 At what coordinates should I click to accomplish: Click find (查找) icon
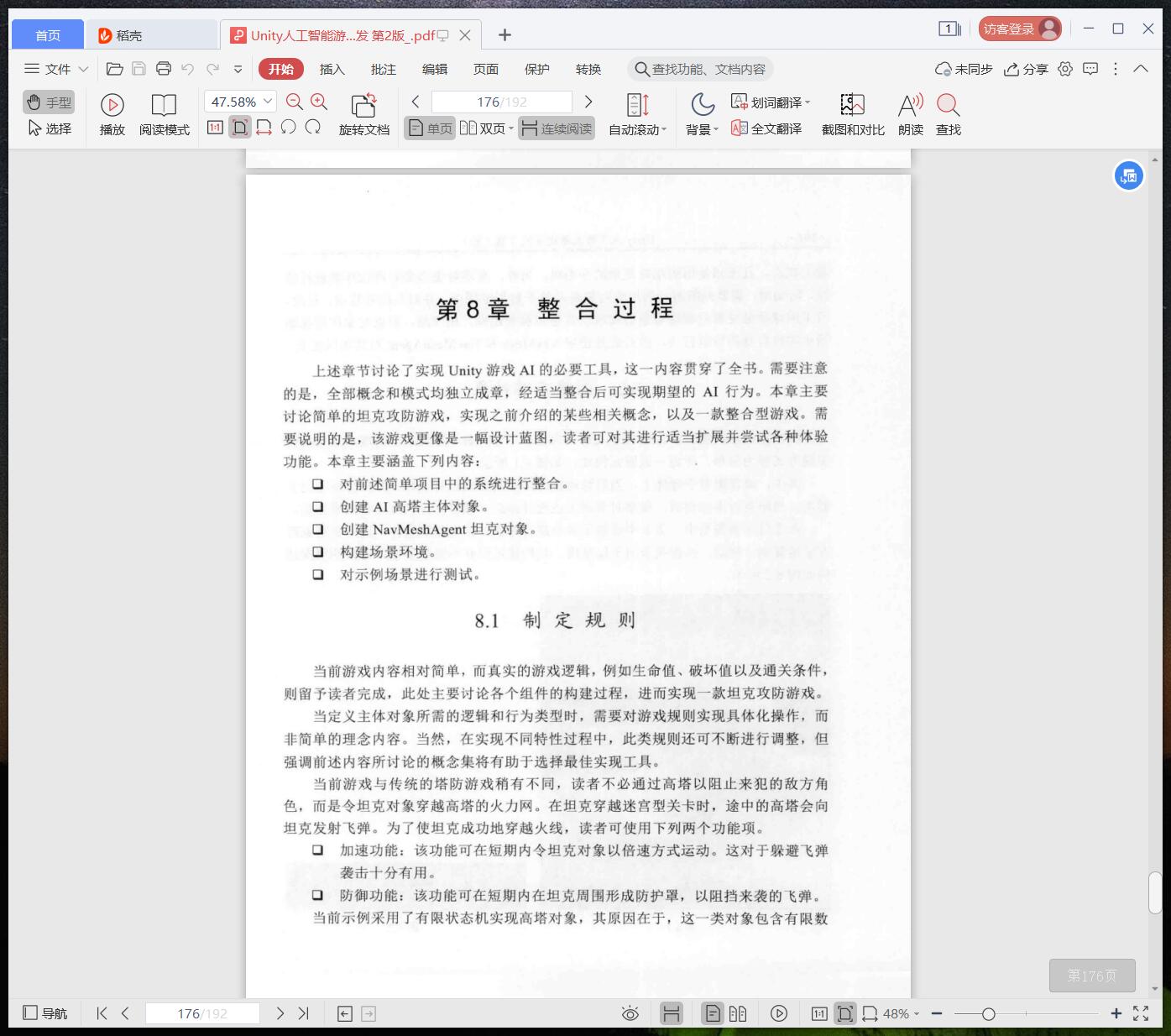[949, 115]
